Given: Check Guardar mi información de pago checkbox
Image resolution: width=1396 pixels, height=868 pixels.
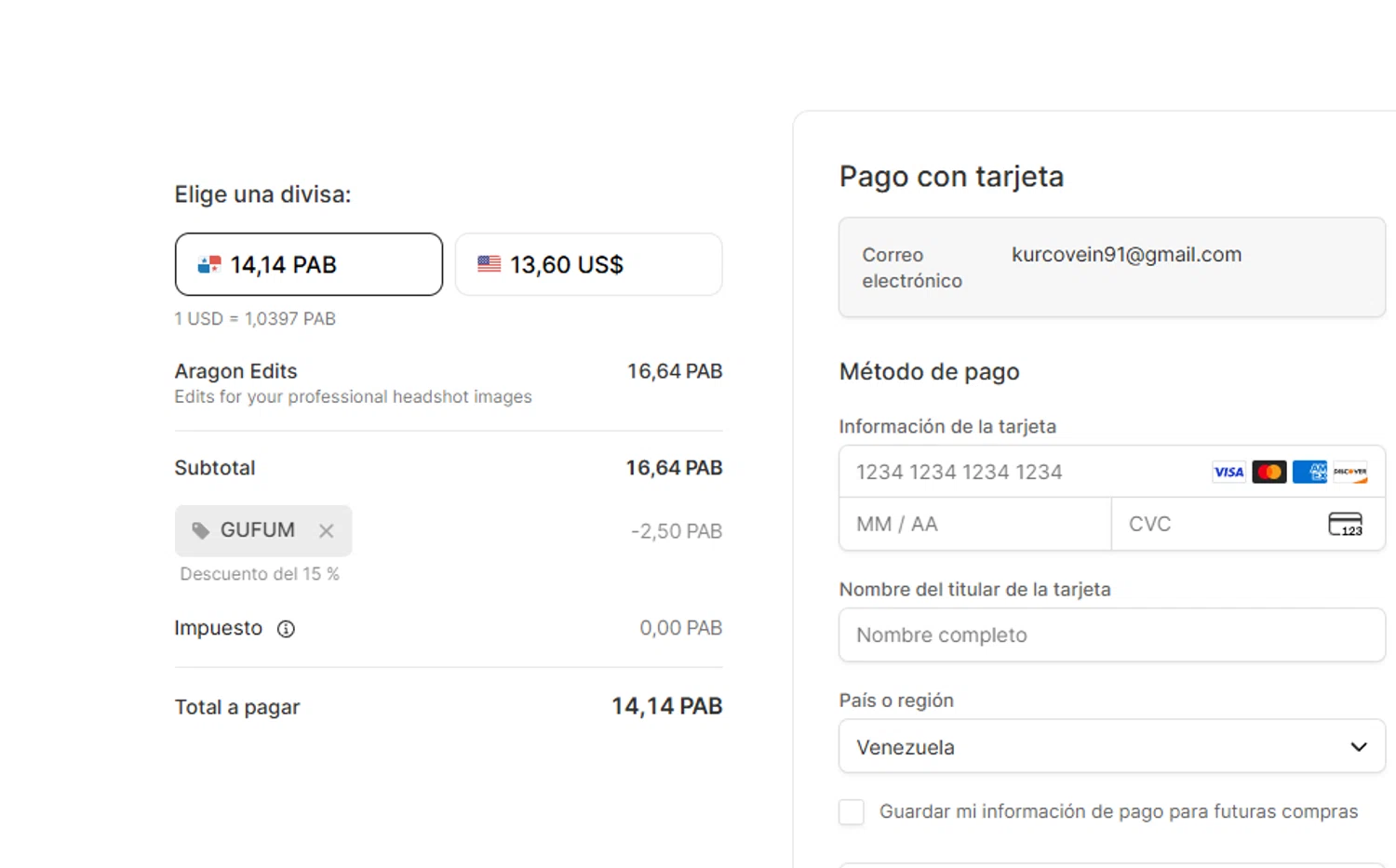Looking at the screenshot, I should (852, 812).
